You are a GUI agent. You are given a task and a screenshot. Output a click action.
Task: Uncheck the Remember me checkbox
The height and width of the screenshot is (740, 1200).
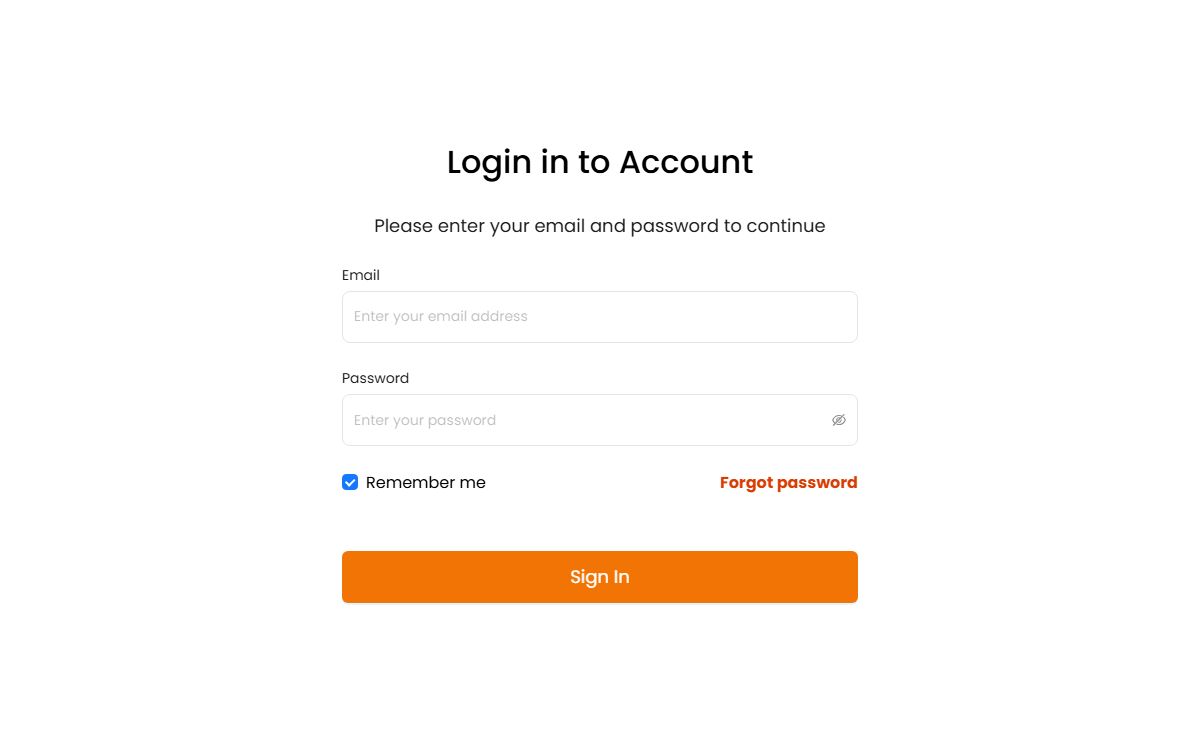(350, 482)
